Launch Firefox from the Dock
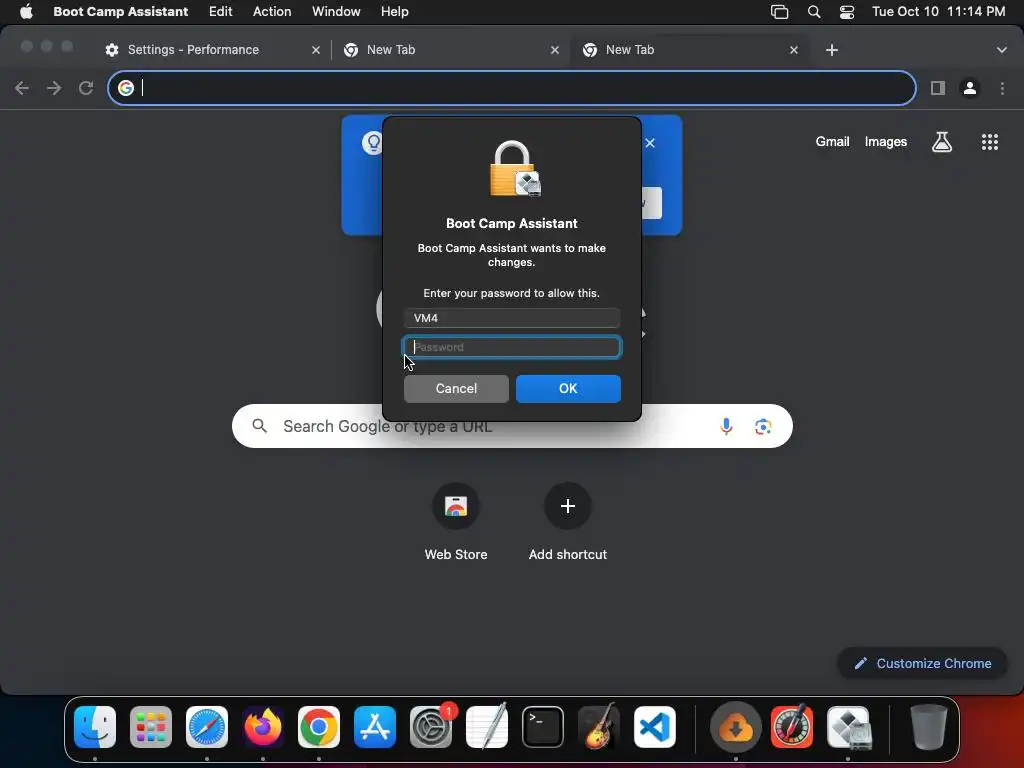The image size is (1024, 768). tap(263, 727)
